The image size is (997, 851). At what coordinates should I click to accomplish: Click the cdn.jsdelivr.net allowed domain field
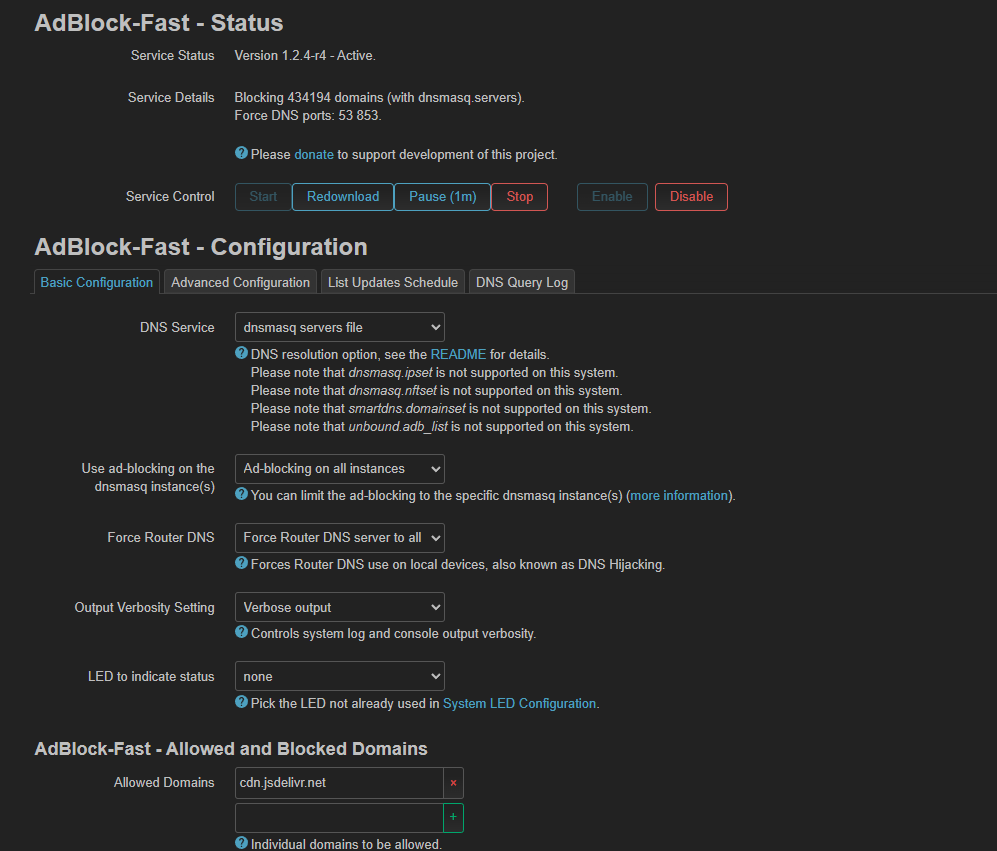[339, 783]
